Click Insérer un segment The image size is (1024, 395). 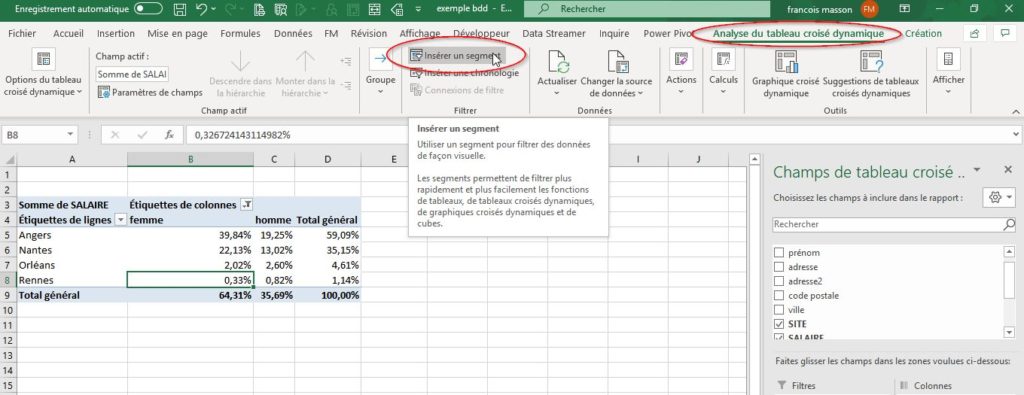pos(455,56)
